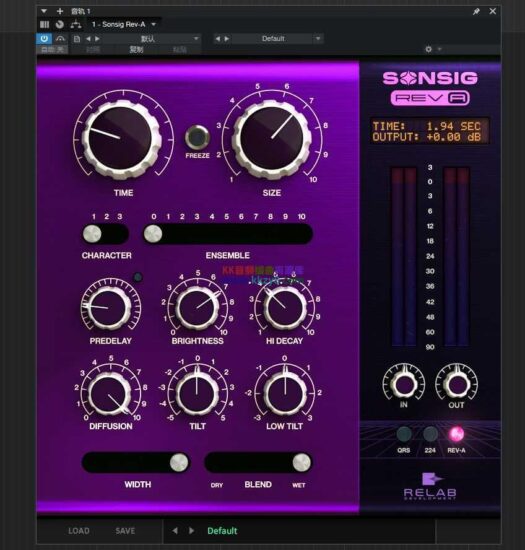Add a new insert with the plus icon

60,11
